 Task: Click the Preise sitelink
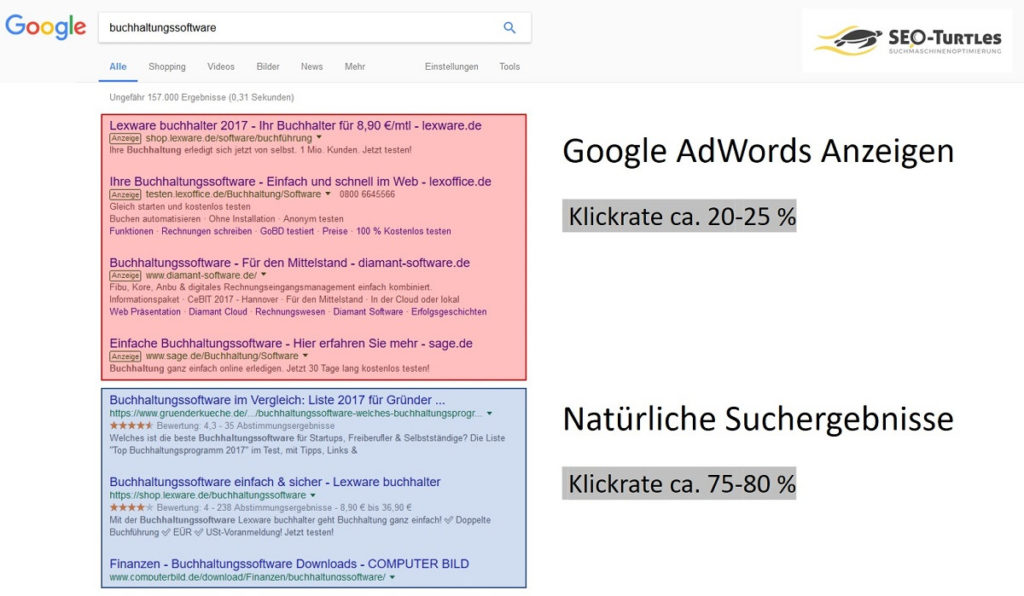pyautogui.click(x=335, y=231)
